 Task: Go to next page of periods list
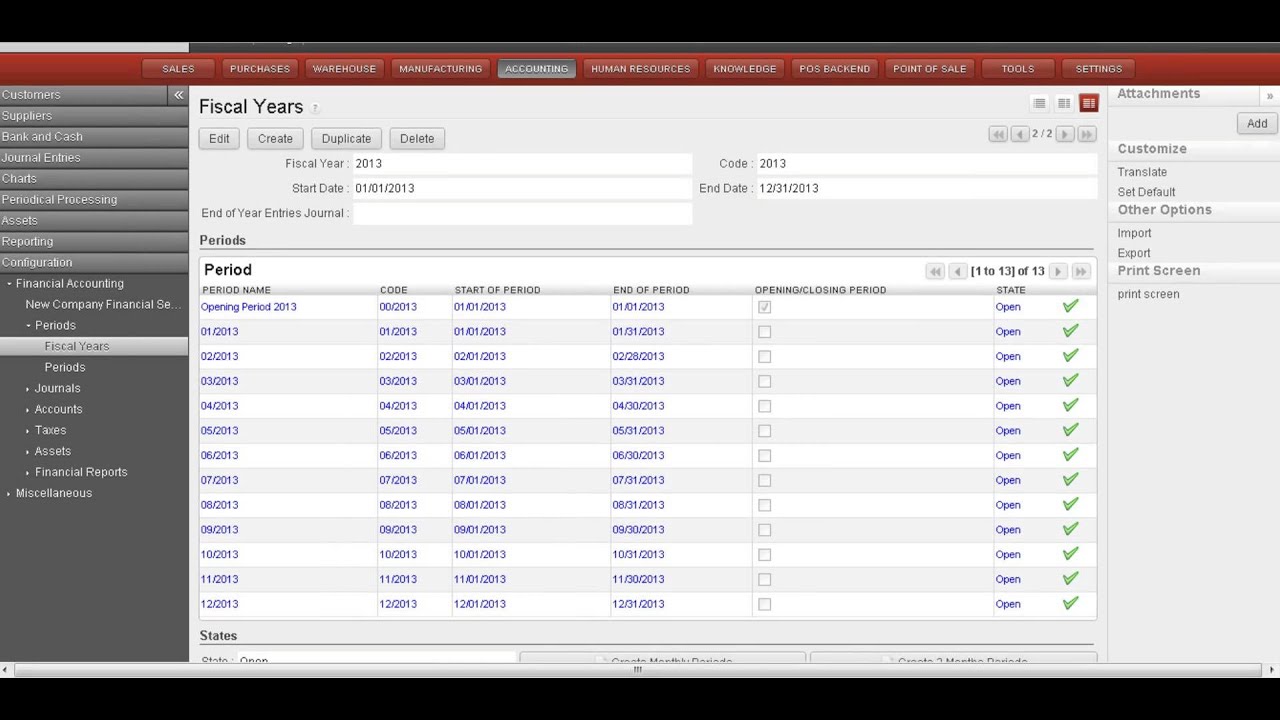[x=1058, y=271]
